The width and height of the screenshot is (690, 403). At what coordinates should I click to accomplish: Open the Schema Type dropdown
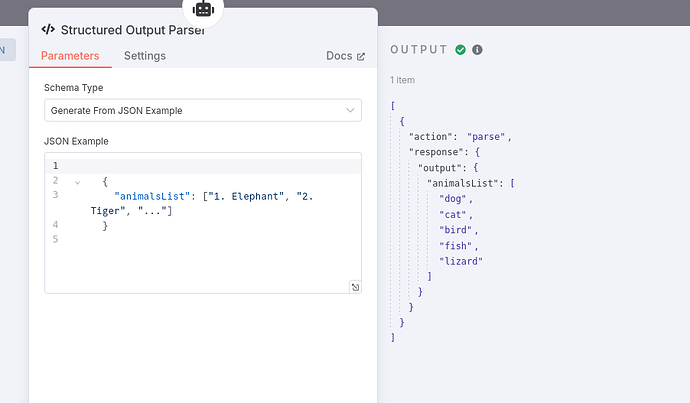coord(202,110)
